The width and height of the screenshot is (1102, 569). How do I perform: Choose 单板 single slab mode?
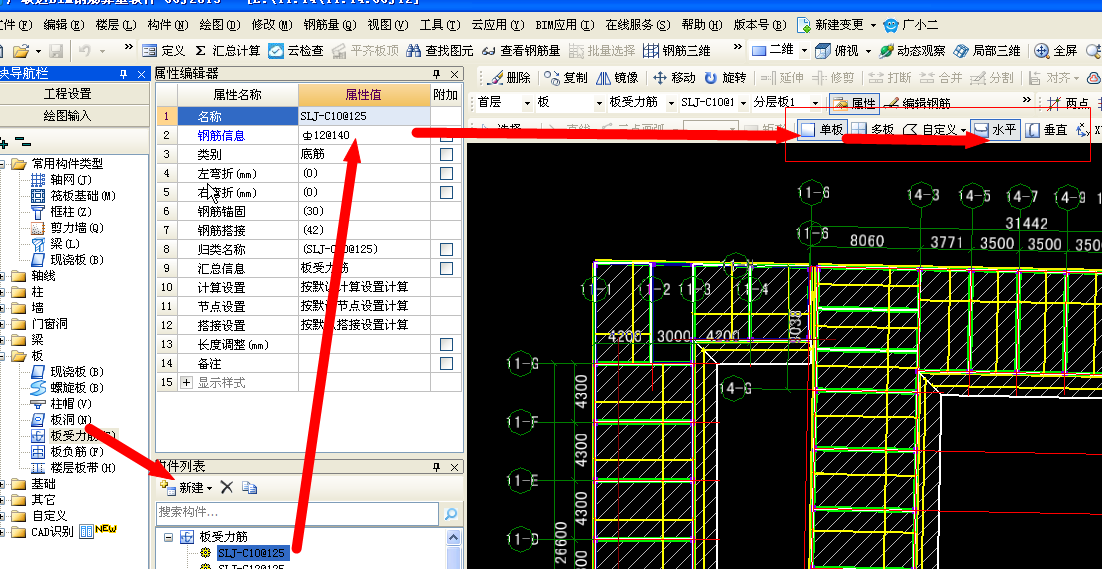pos(822,129)
